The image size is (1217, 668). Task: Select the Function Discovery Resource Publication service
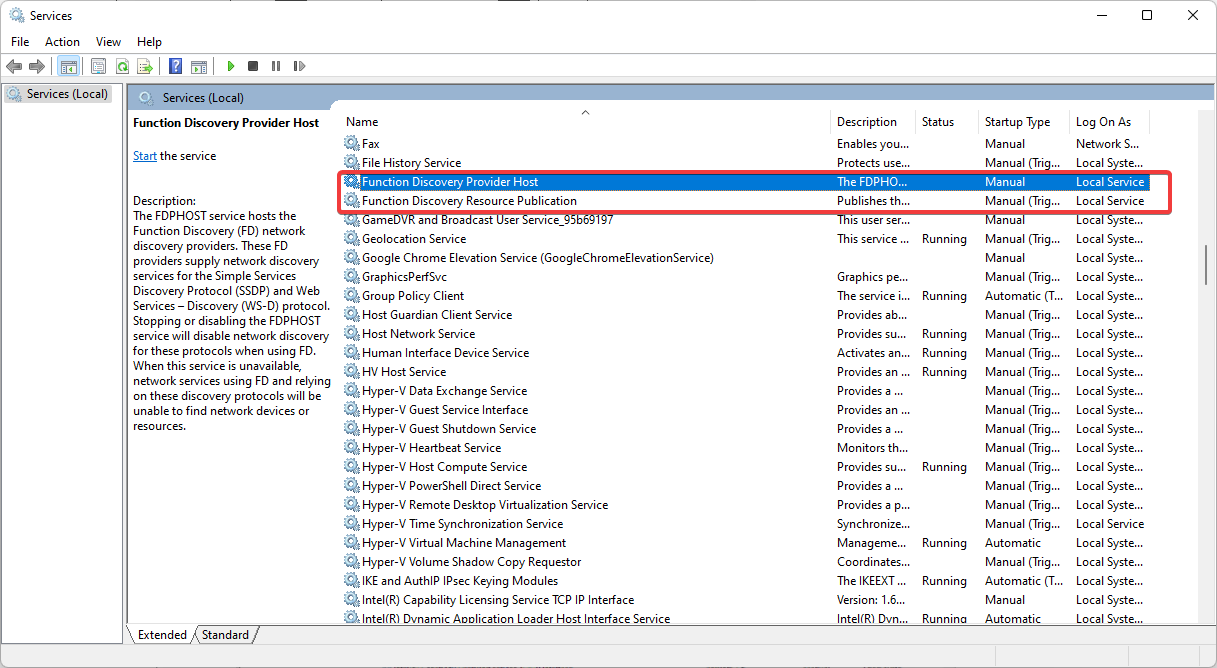[x=745, y=201]
